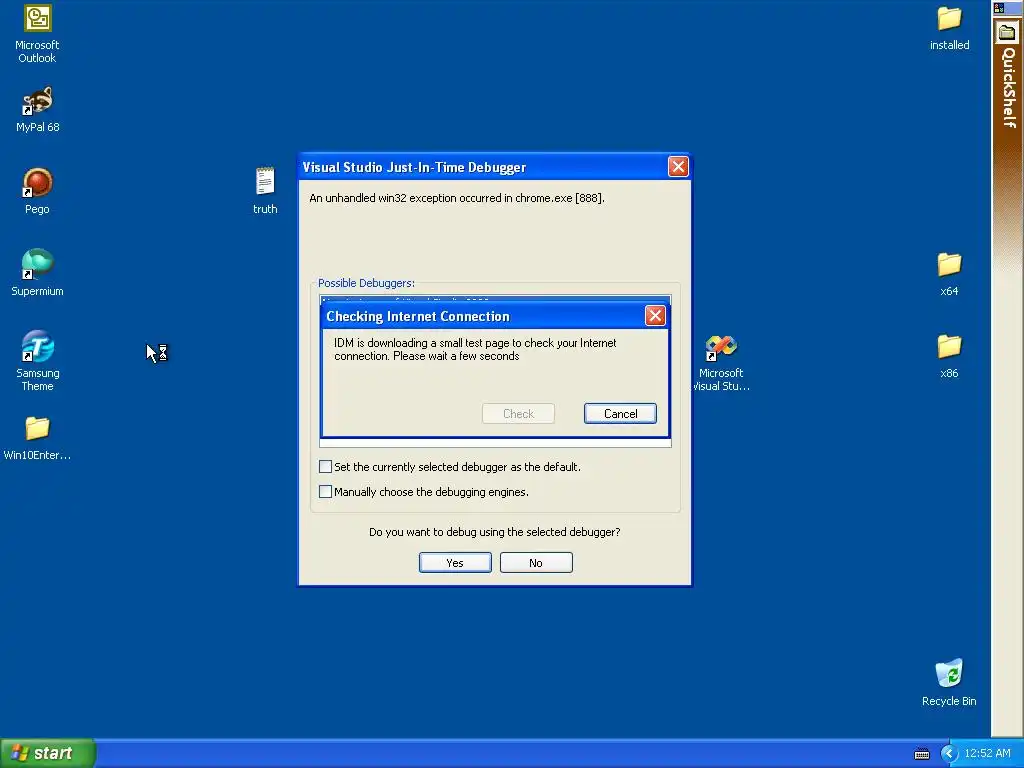Viewport: 1024px width, 768px height.
Task: Click No in Just-In-Time Debugger dialog
Action: pos(536,563)
